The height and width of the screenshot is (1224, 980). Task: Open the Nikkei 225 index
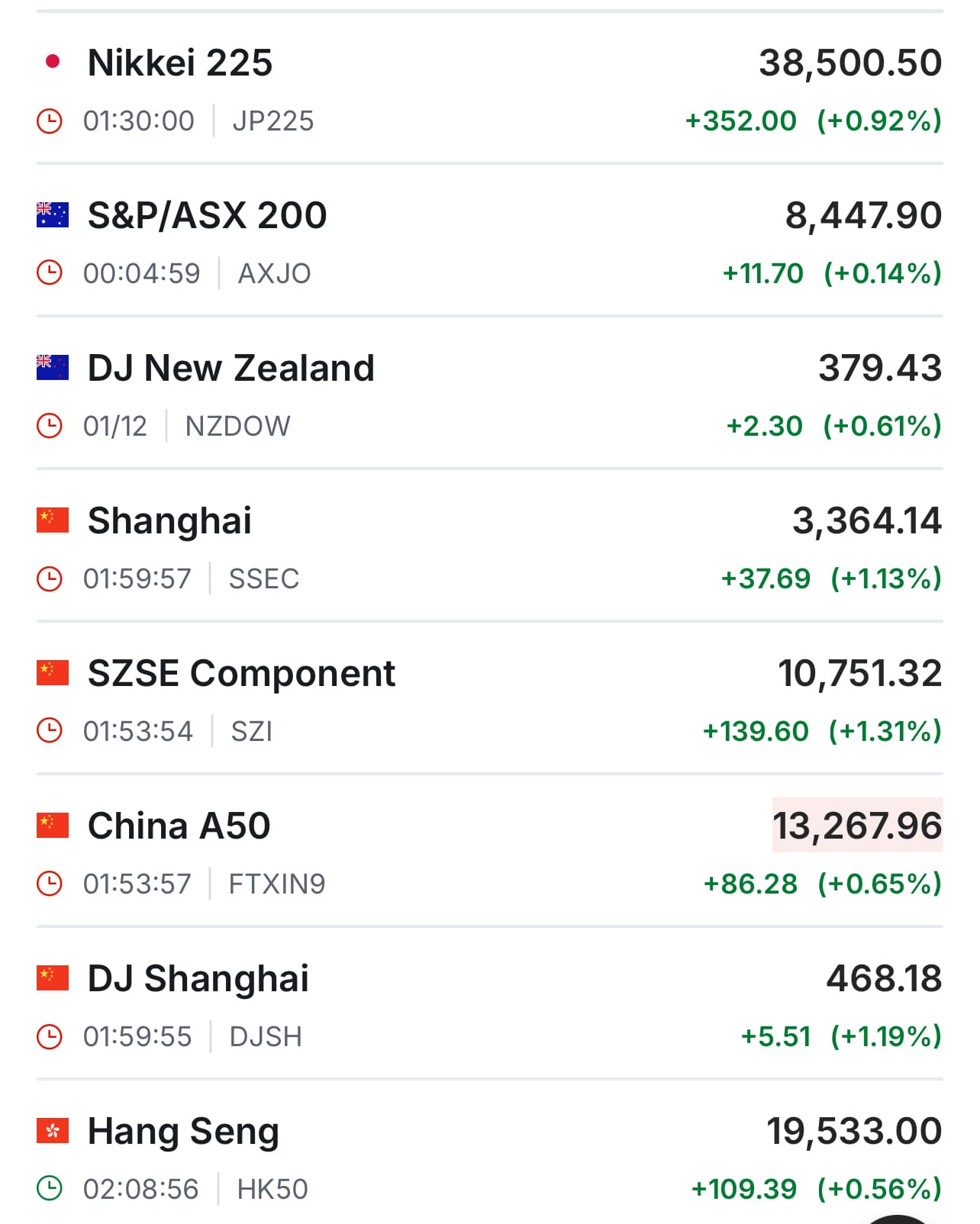pyautogui.click(x=180, y=63)
